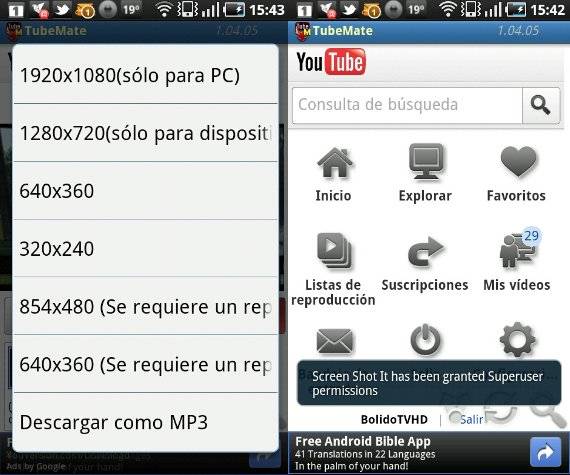Image resolution: width=570 pixels, height=475 pixels.
Task: Tap the battery icon in right status bar
Action: (515, 10)
